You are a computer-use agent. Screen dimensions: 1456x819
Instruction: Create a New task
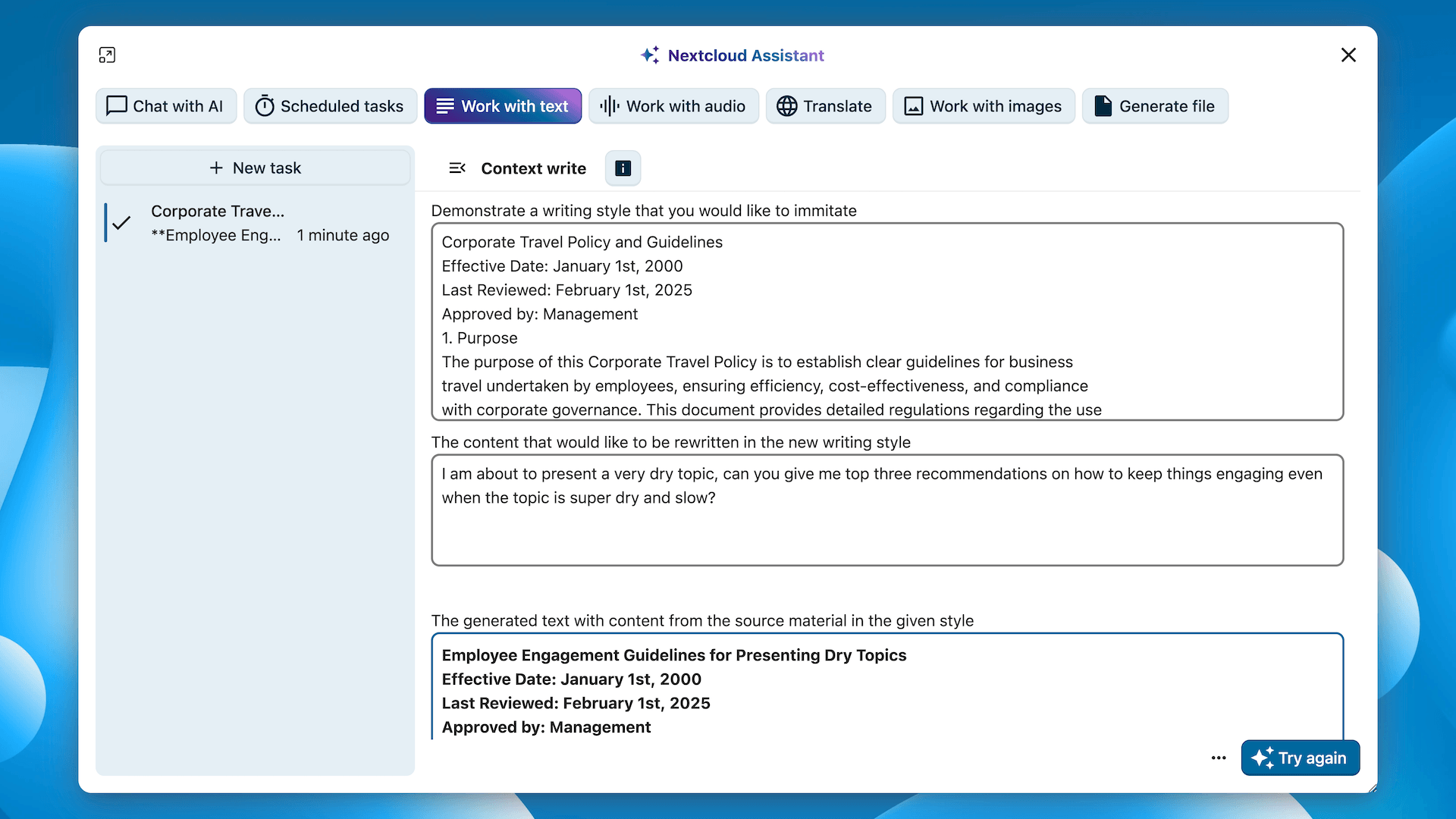[256, 168]
